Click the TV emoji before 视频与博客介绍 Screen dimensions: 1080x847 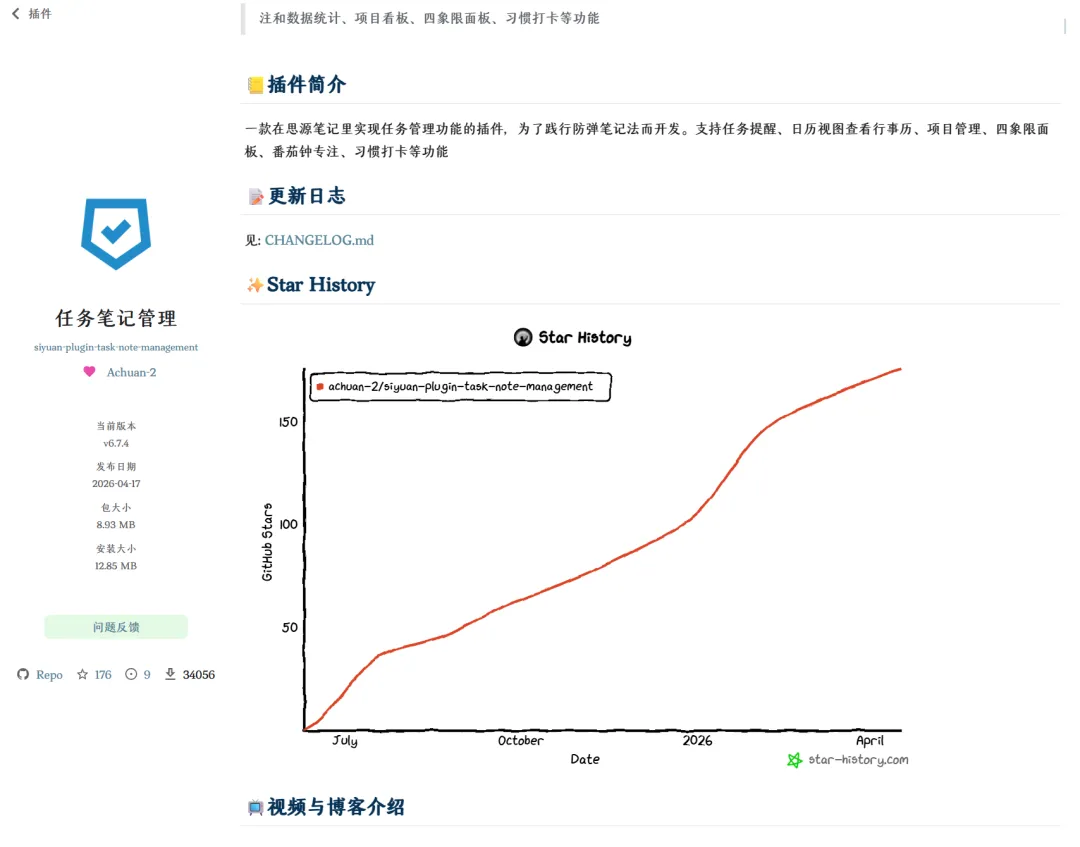(x=256, y=808)
